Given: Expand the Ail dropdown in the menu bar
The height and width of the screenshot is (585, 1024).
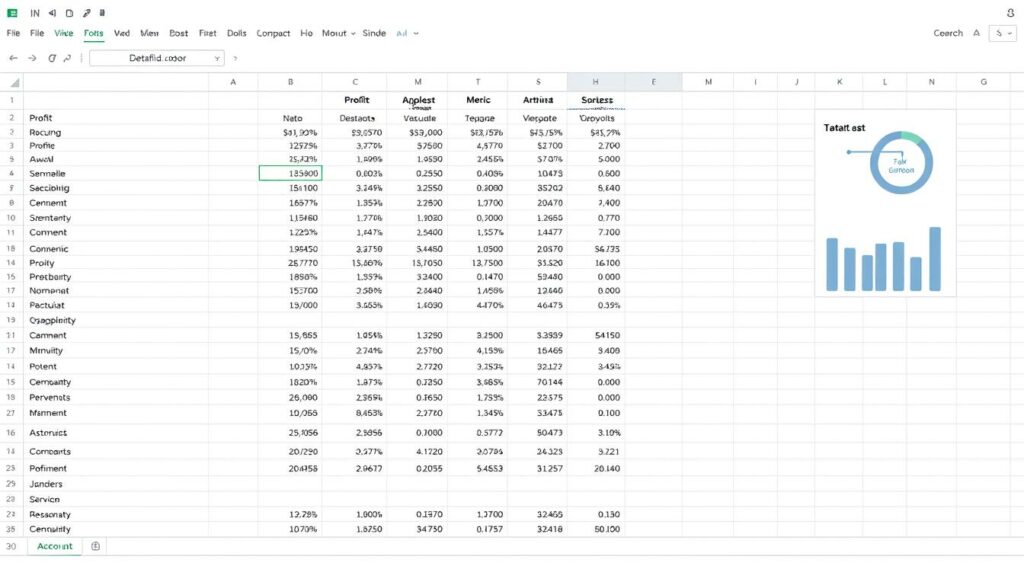Looking at the screenshot, I should point(407,33).
